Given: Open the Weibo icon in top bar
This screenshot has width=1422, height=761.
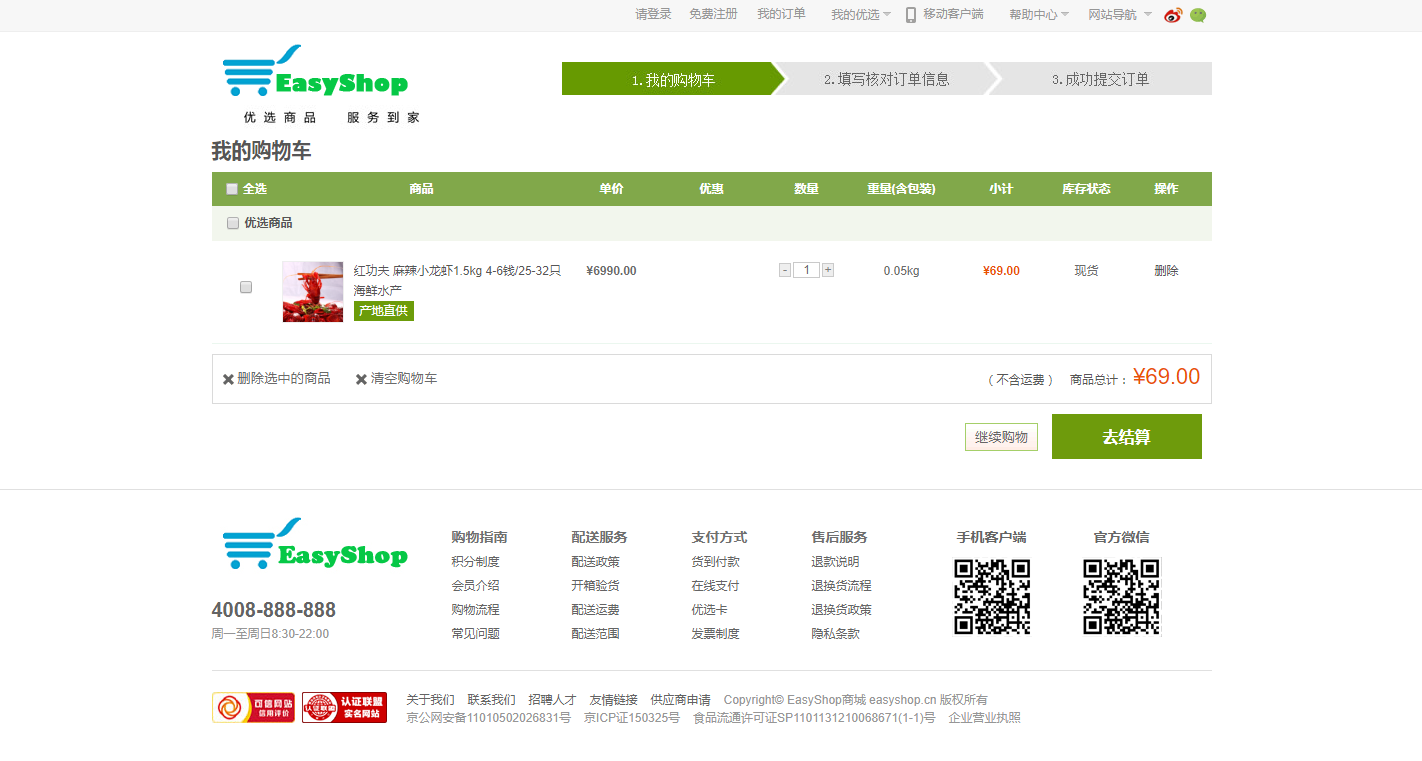Looking at the screenshot, I should (1173, 15).
